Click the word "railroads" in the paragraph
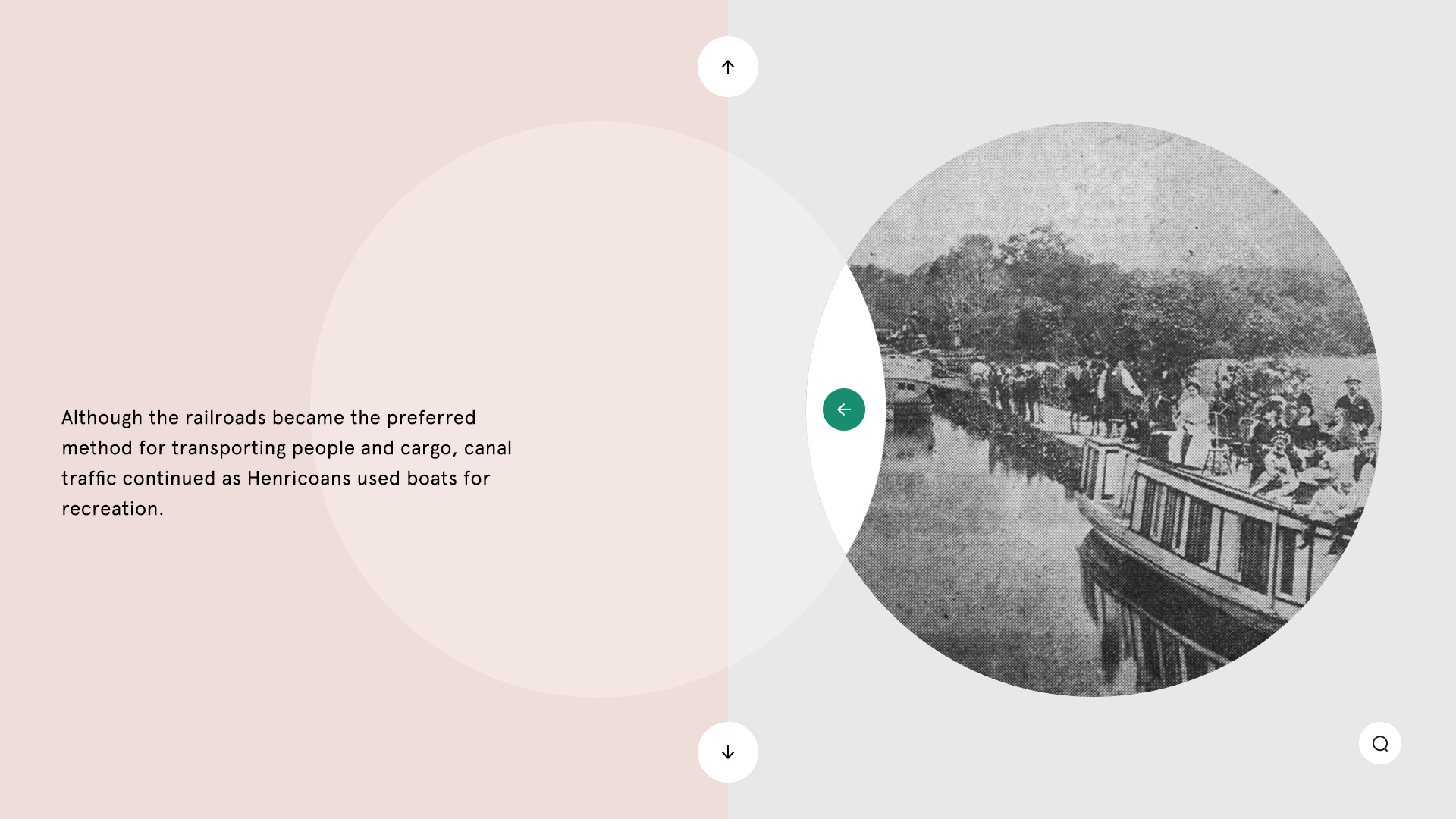This screenshot has width=1456, height=819. pos(225,418)
